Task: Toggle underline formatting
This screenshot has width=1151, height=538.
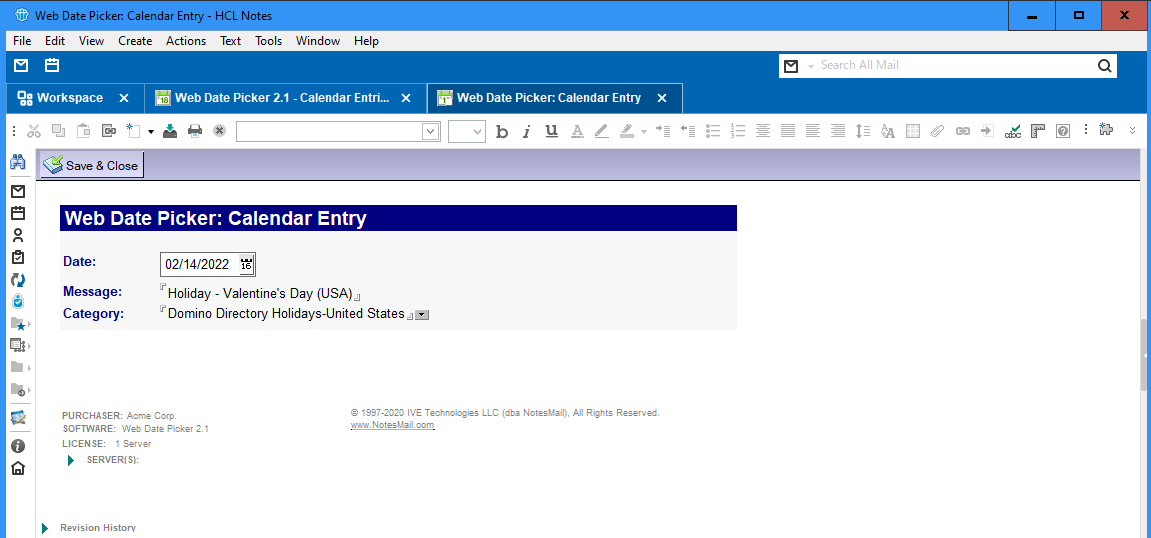Action: tap(551, 131)
